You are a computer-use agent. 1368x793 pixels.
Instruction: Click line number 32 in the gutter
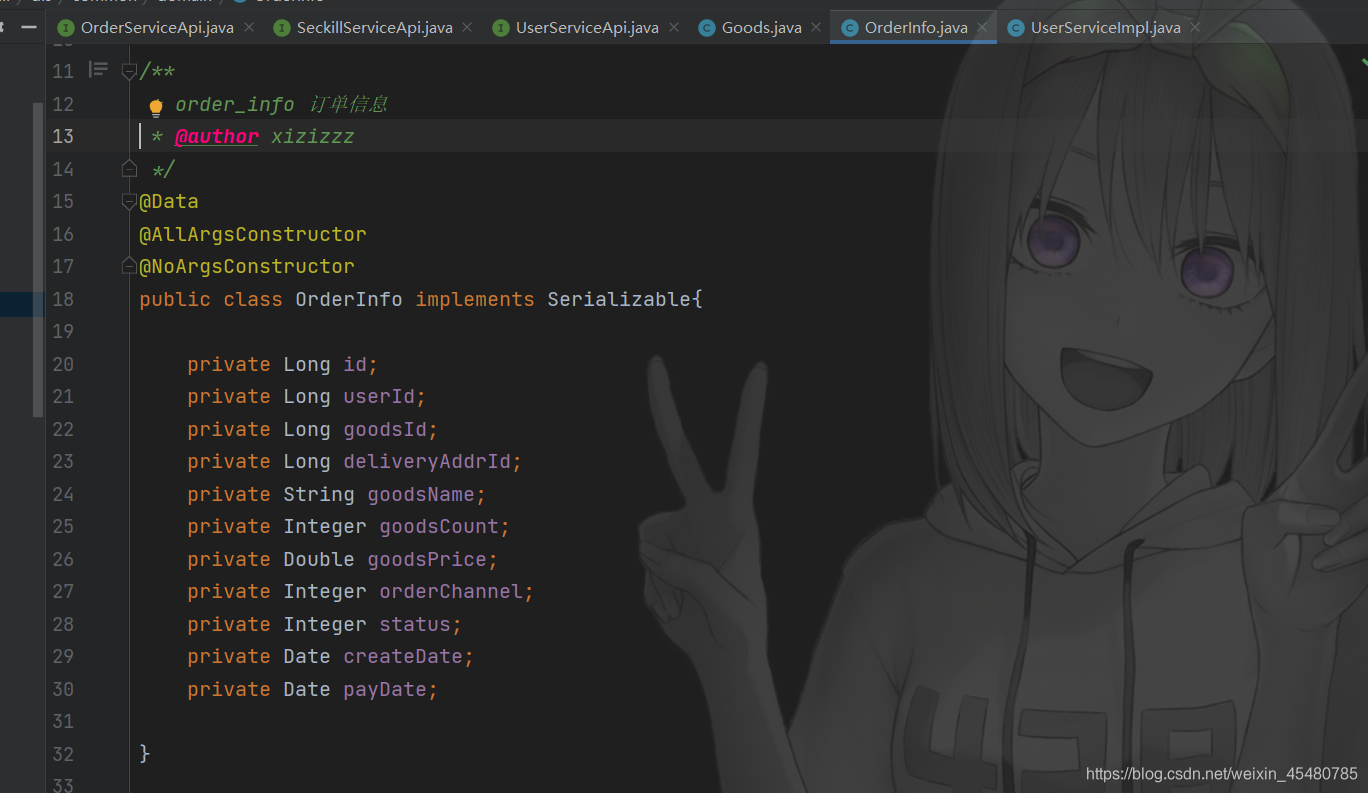pos(63,754)
